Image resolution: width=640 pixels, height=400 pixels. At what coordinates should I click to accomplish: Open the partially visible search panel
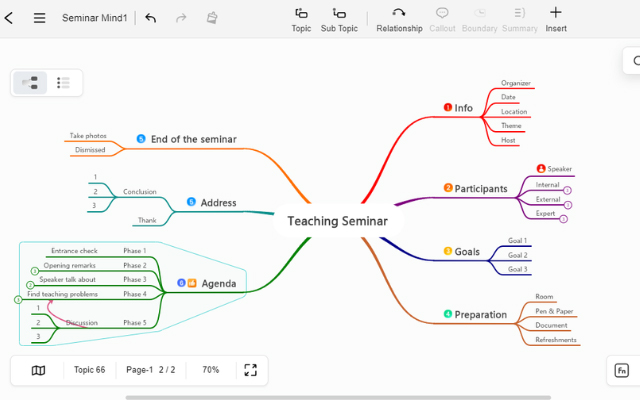tap(632, 61)
